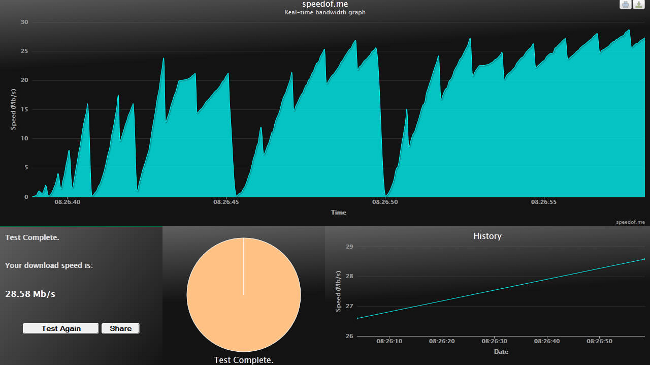Open the speedof.me credit link below graph

pyautogui.click(x=630, y=222)
